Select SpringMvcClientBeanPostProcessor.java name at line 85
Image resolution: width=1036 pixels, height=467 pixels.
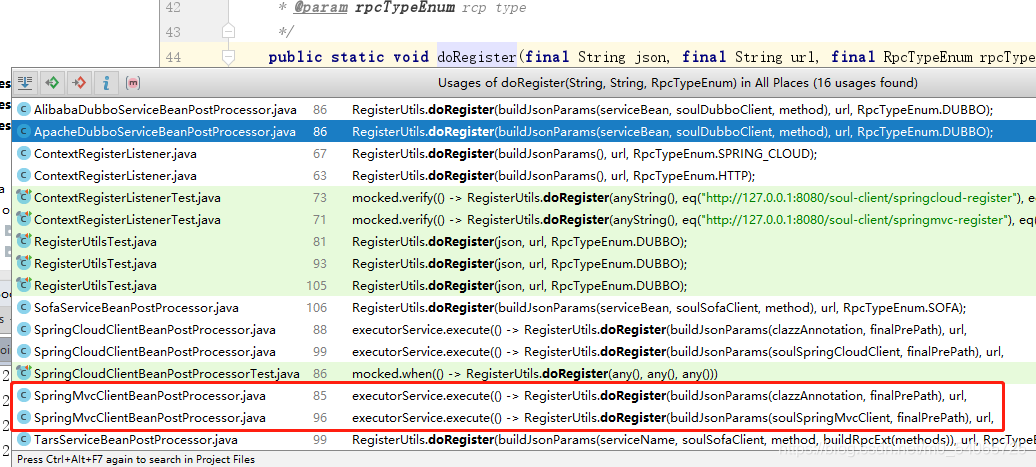click(149, 396)
